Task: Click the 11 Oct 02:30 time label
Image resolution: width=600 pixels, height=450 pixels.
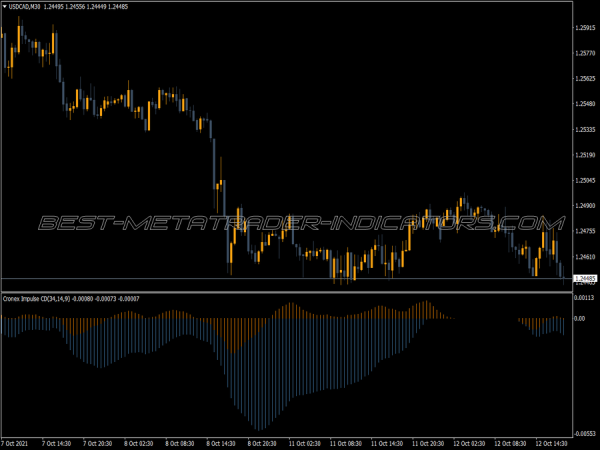Action: pos(305,443)
